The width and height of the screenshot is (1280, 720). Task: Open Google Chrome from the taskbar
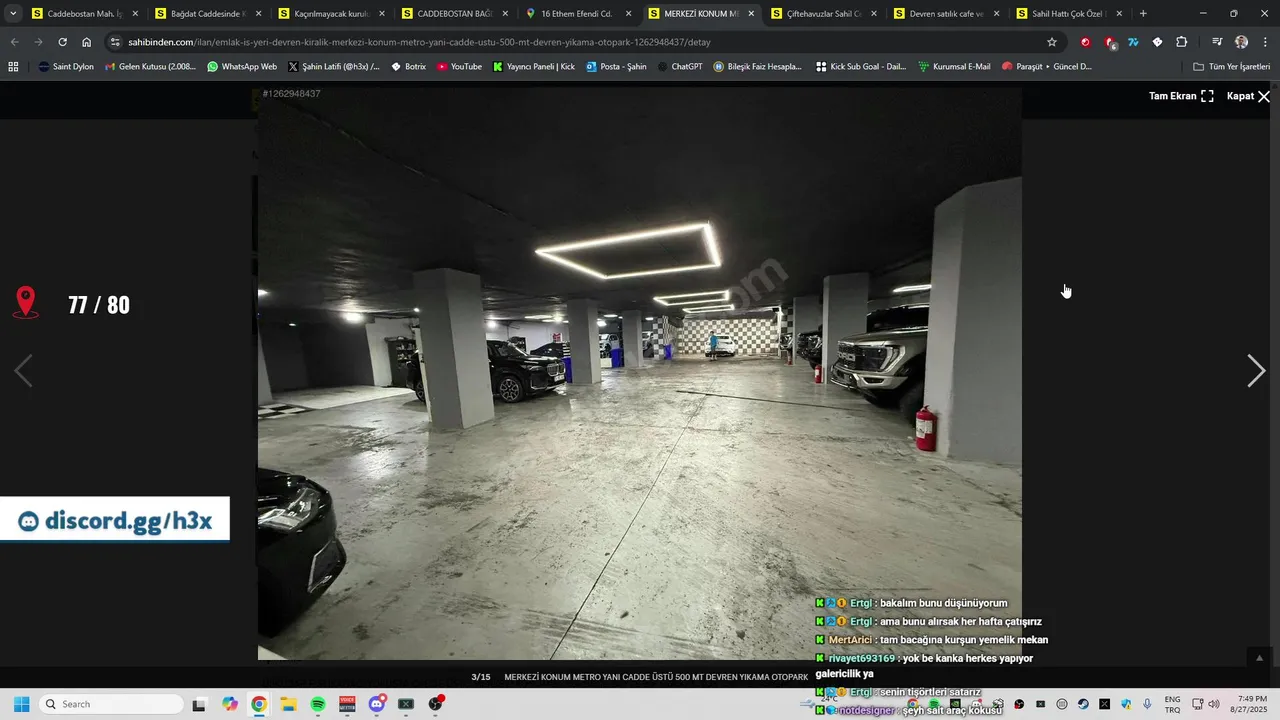259,704
